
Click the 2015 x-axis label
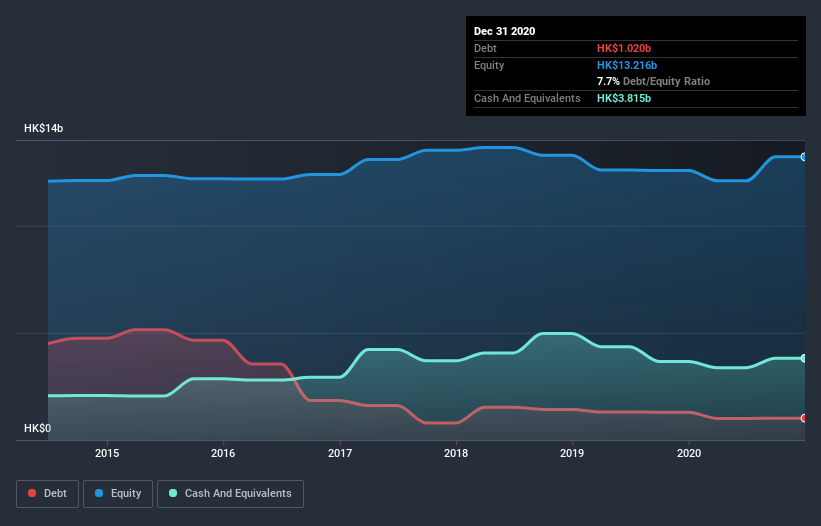[107, 453]
